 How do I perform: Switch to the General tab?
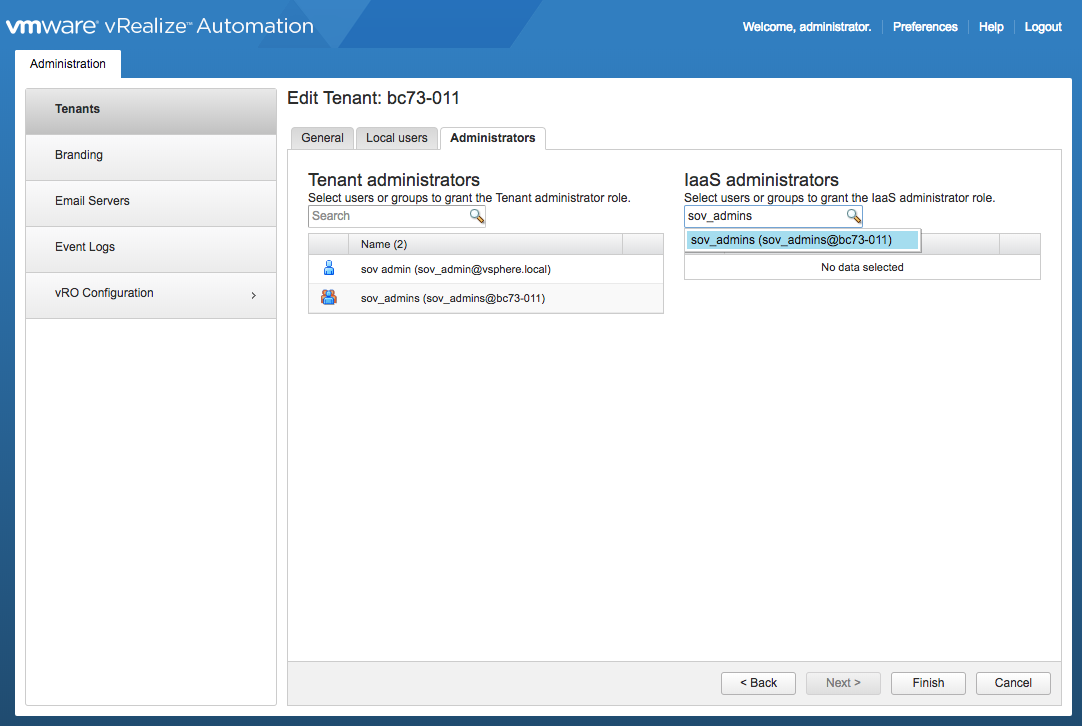point(322,138)
